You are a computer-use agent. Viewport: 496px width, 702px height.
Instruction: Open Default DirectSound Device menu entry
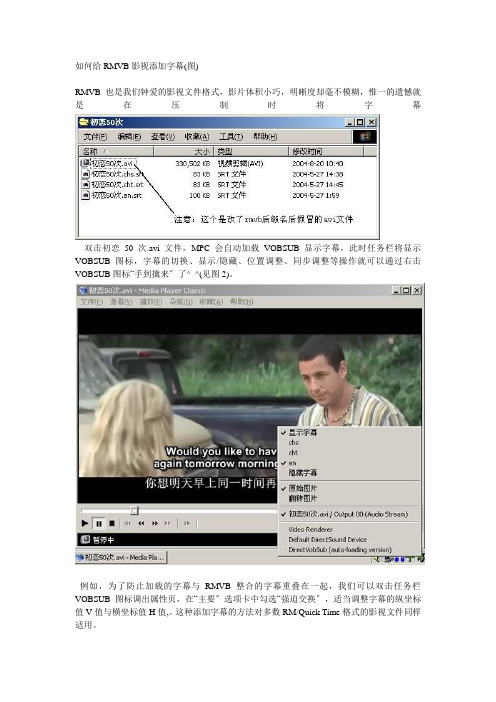(x=349, y=539)
